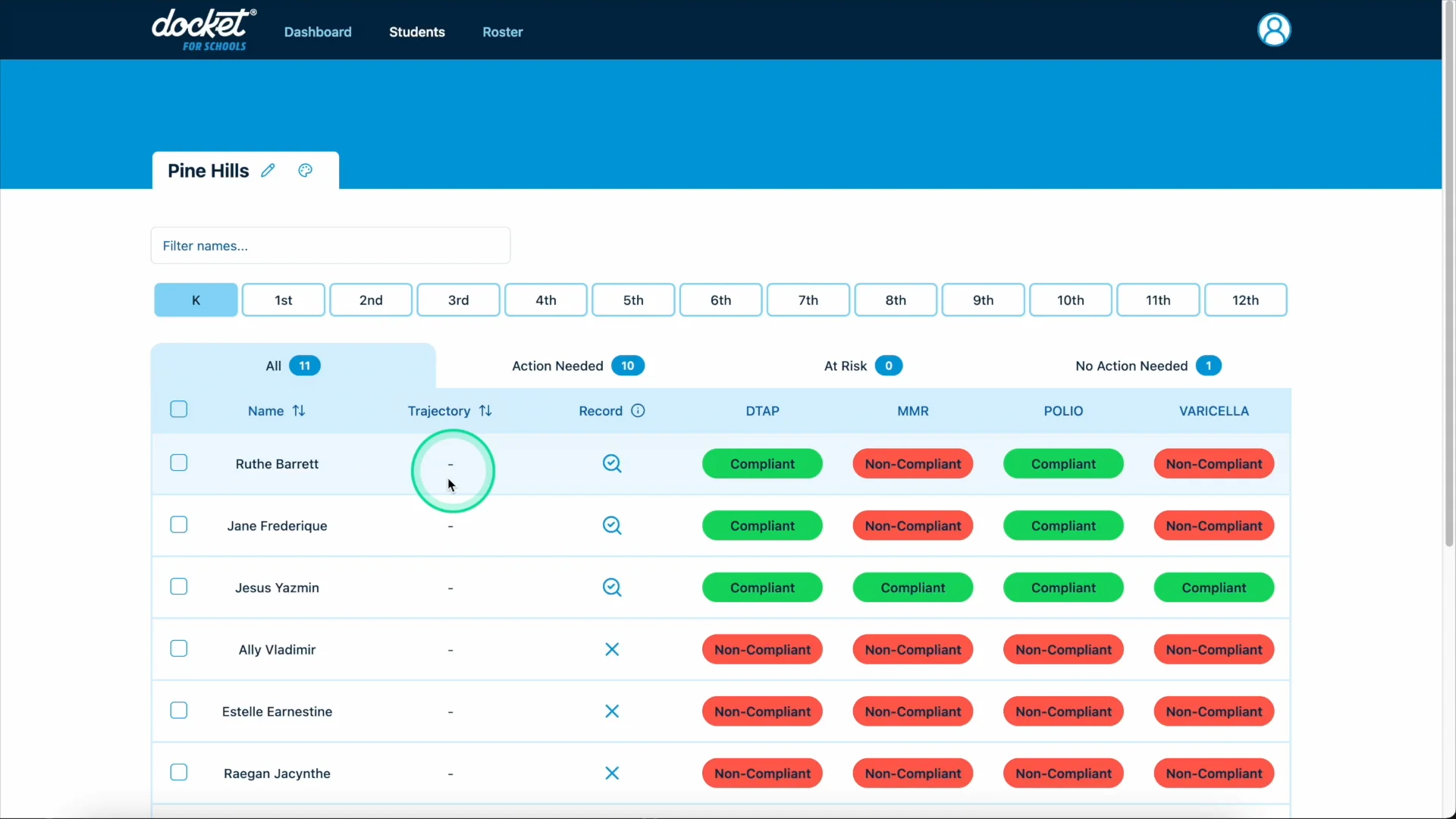The image size is (1456, 819).
Task: Open Ruthe Barrett's record check icon
Action: coord(612,463)
